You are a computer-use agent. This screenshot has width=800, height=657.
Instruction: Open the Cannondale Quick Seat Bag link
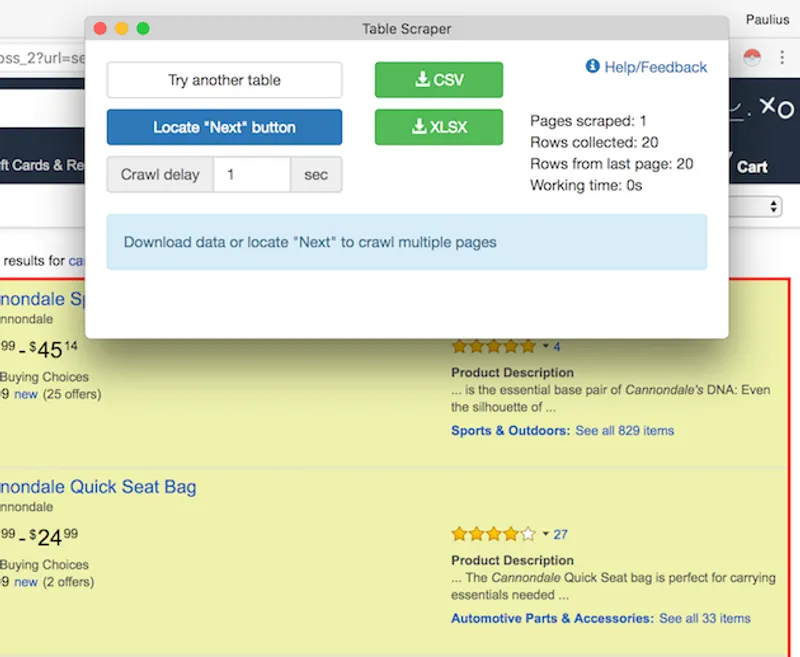click(98, 487)
